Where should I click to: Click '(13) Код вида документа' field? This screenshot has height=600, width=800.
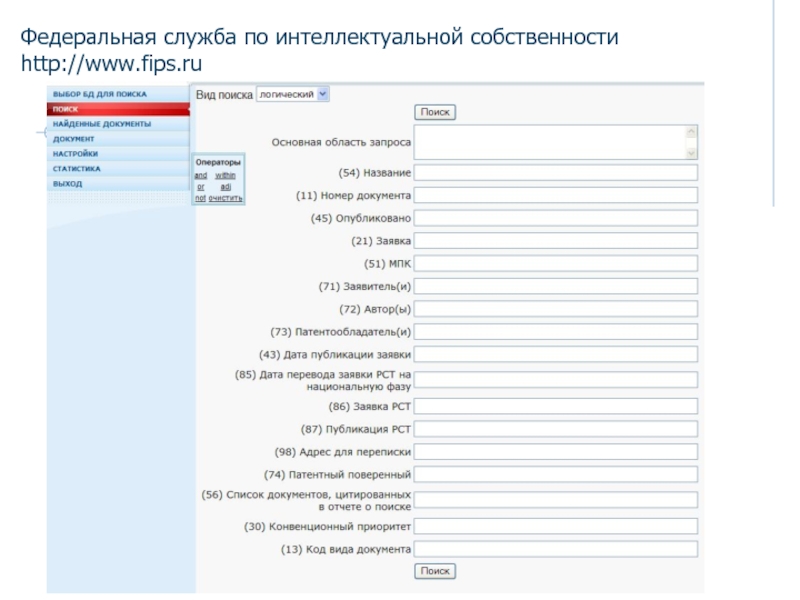click(x=556, y=549)
